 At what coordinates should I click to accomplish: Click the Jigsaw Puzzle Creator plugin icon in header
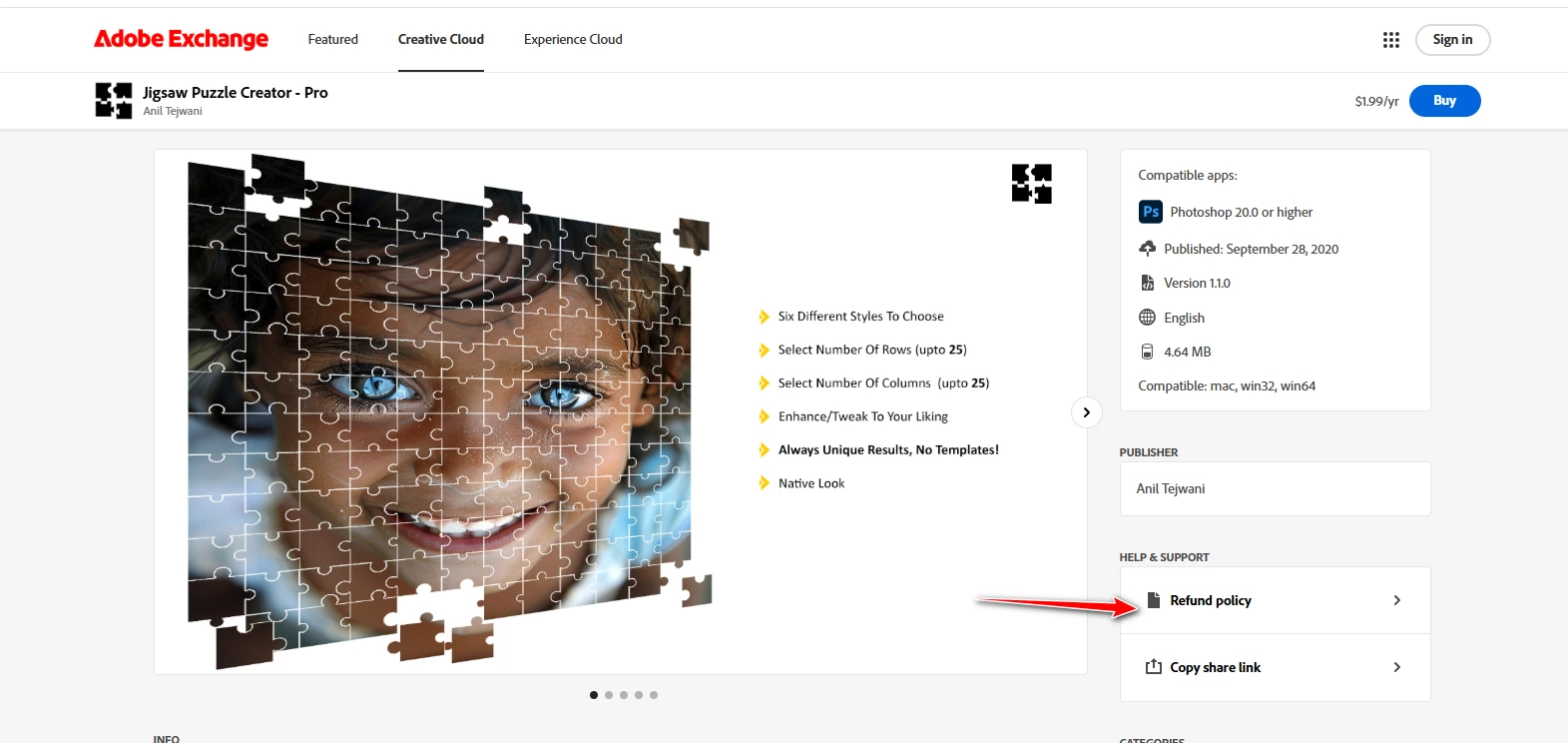click(114, 101)
